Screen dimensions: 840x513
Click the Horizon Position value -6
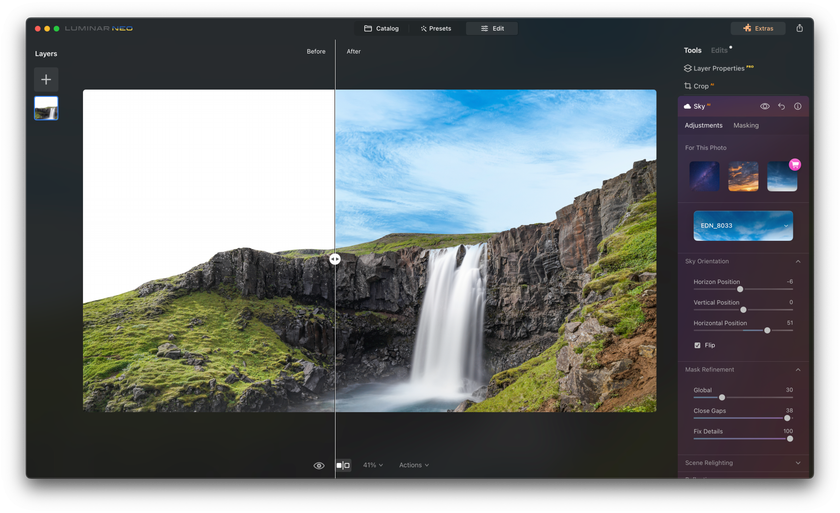click(x=790, y=282)
